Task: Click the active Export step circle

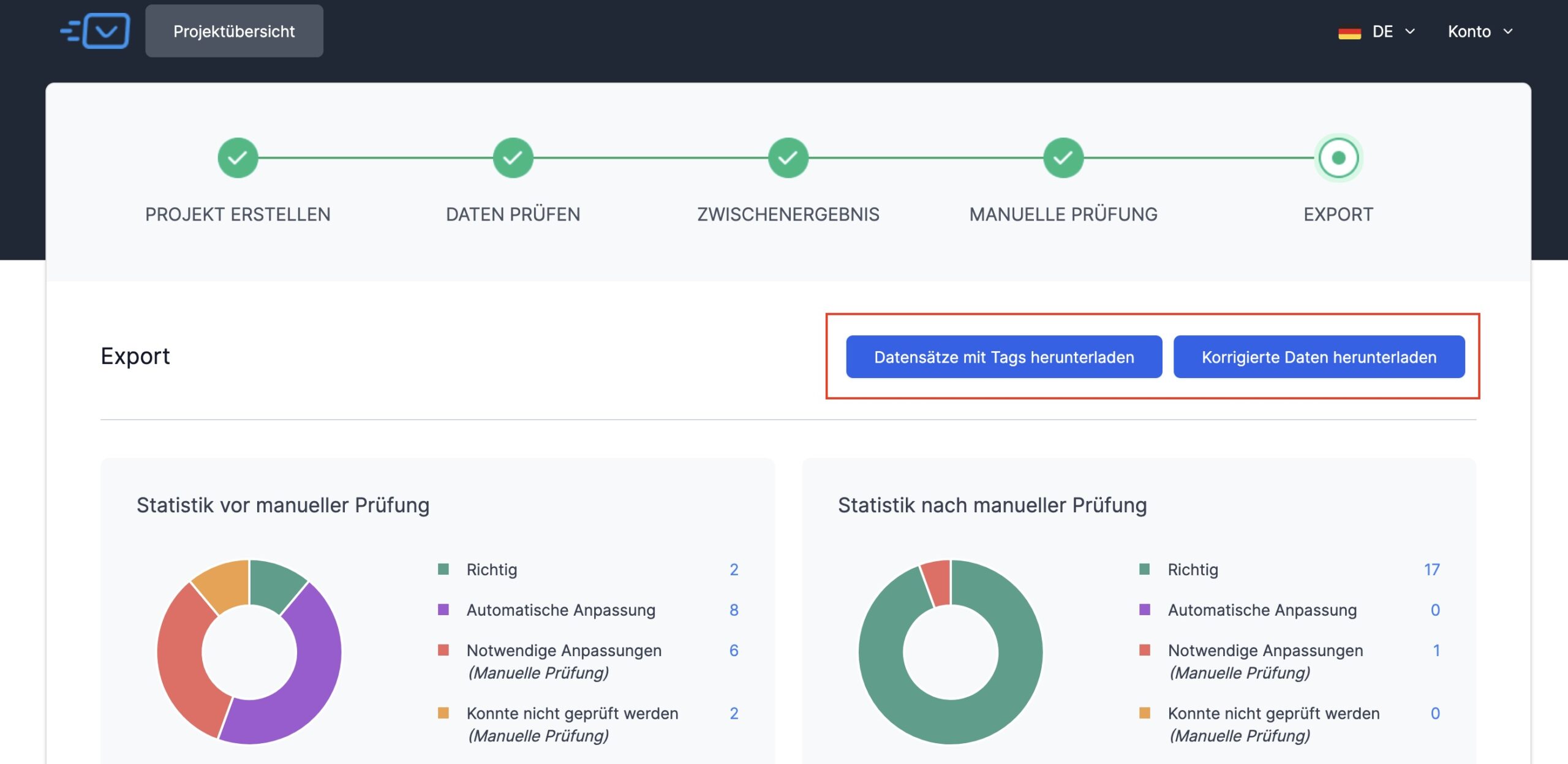Action: point(1338,158)
